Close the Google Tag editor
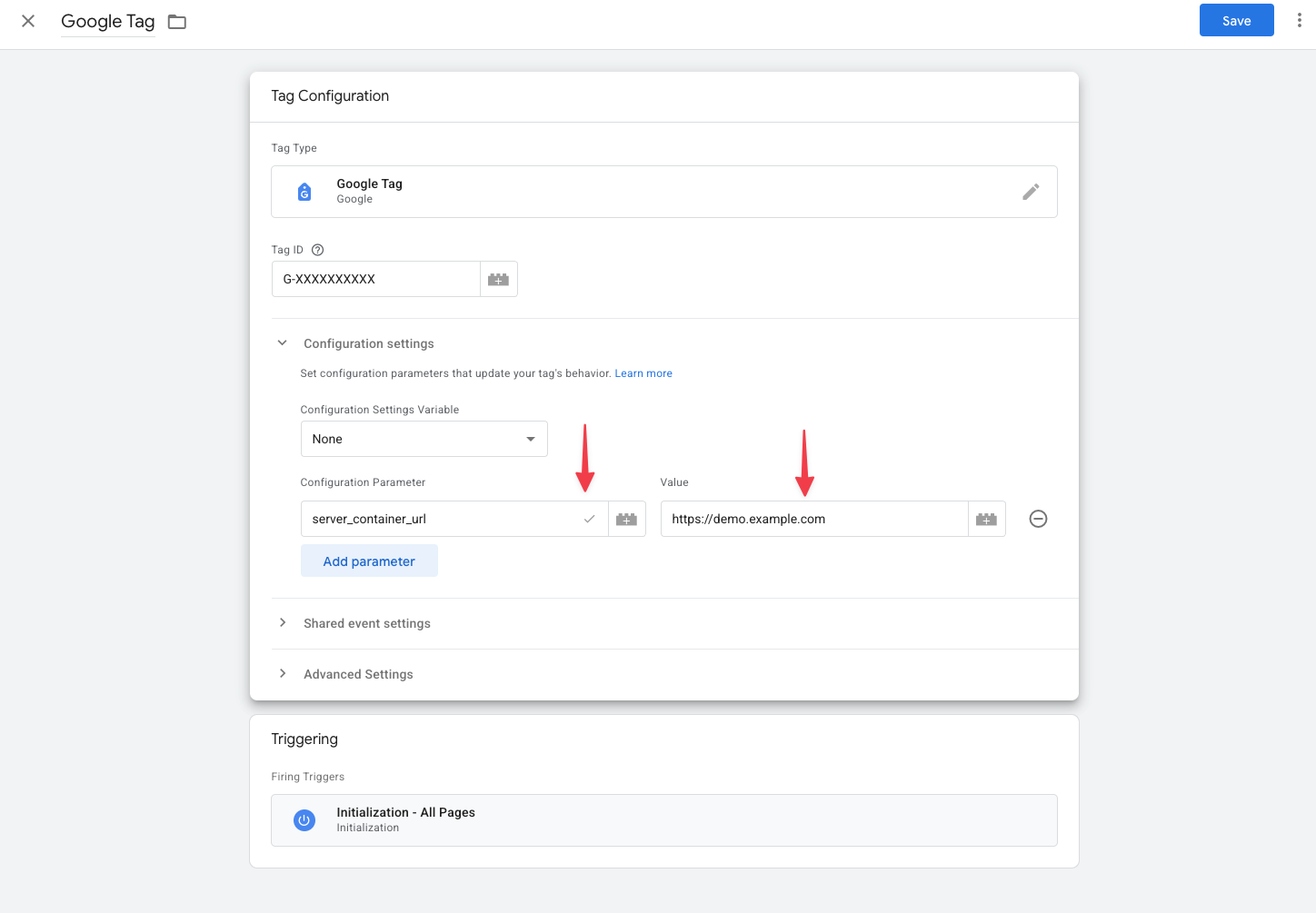The height and width of the screenshot is (913, 1316). (x=28, y=21)
